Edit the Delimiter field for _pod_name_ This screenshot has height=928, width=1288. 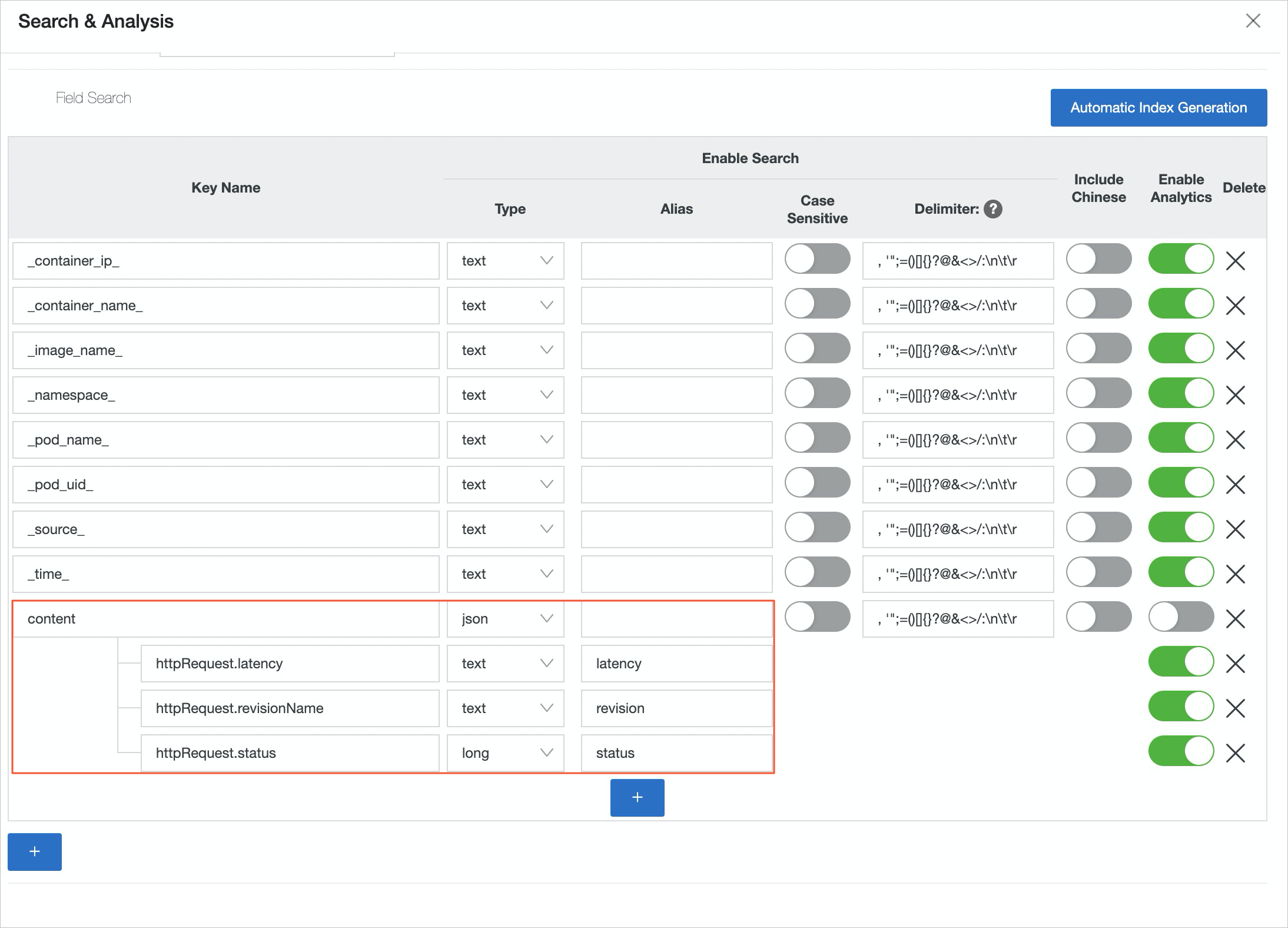click(x=958, y=440)
